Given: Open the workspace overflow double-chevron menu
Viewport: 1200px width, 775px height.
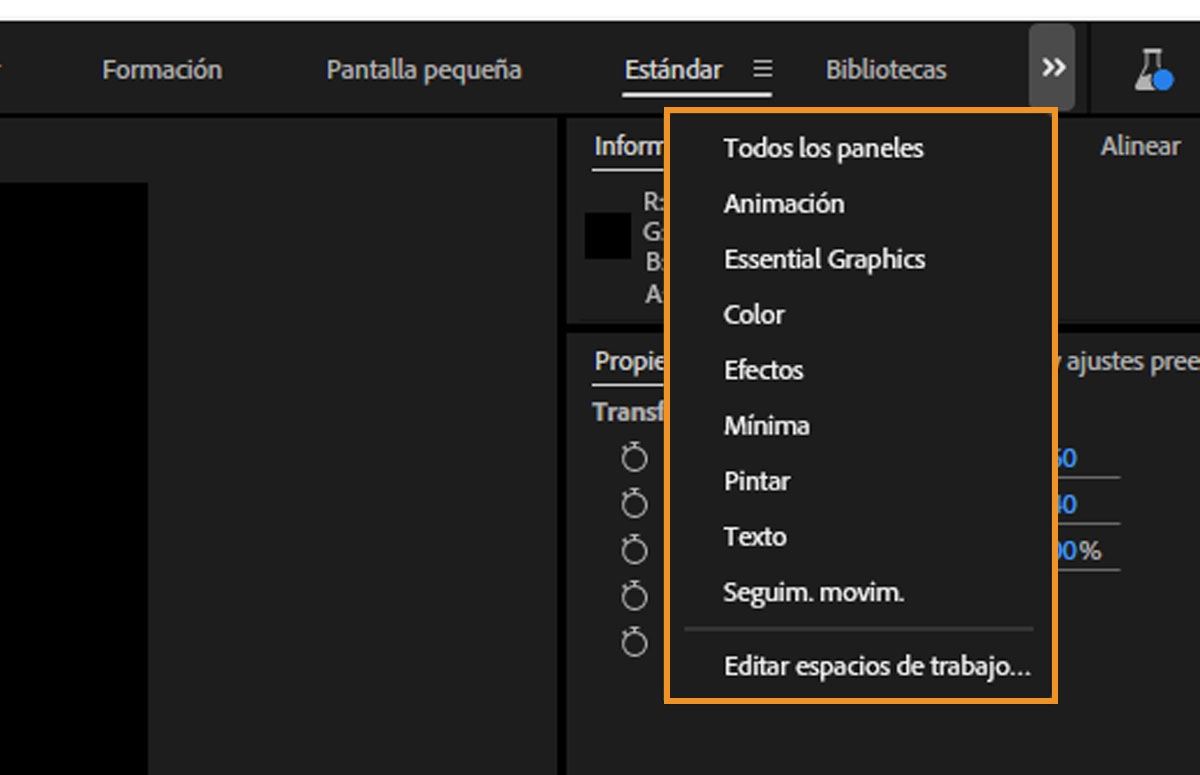Looking at the screenshot, I should (x=1051, y=67).
